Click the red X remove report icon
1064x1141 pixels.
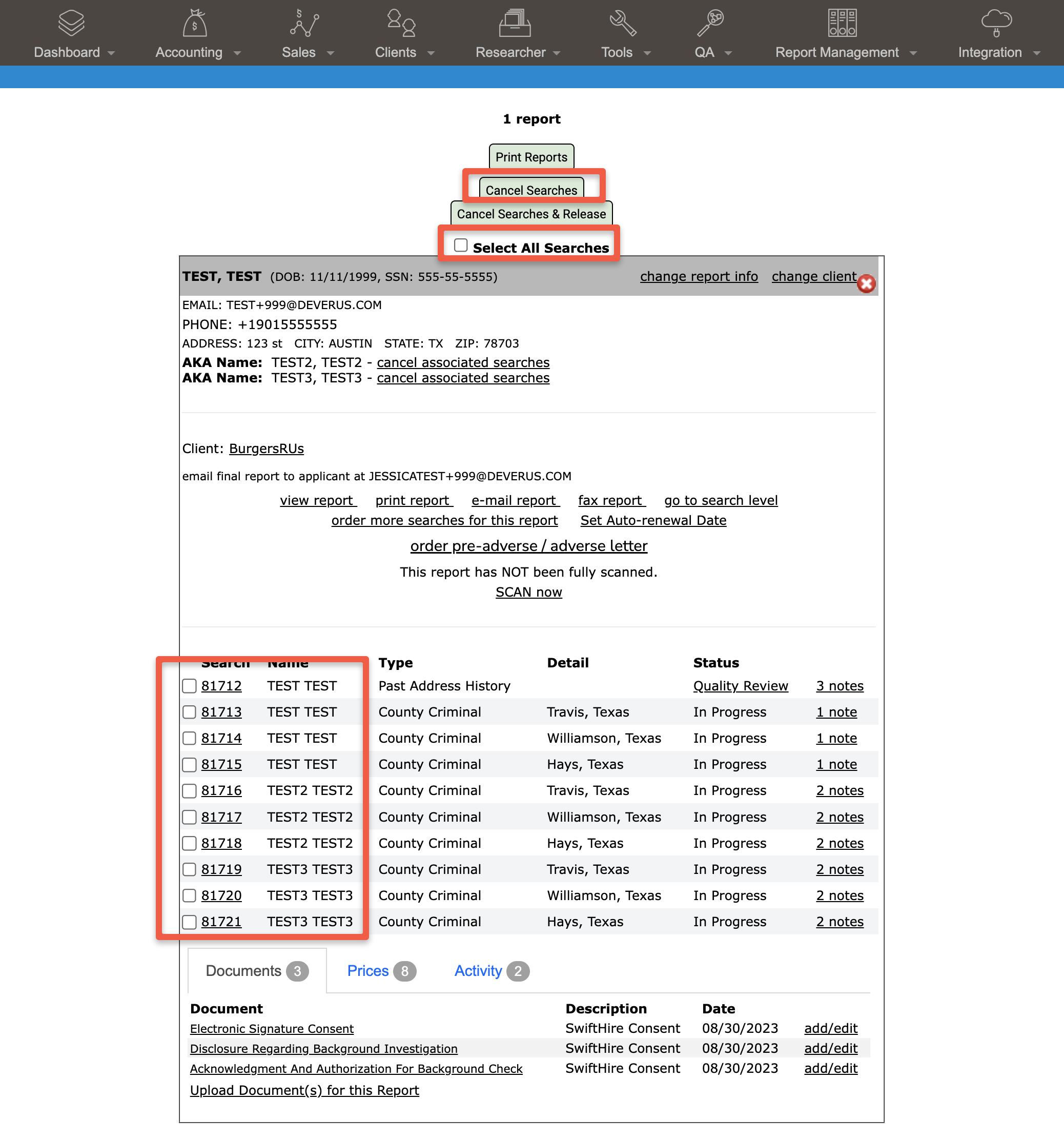[x=866, y=283]
